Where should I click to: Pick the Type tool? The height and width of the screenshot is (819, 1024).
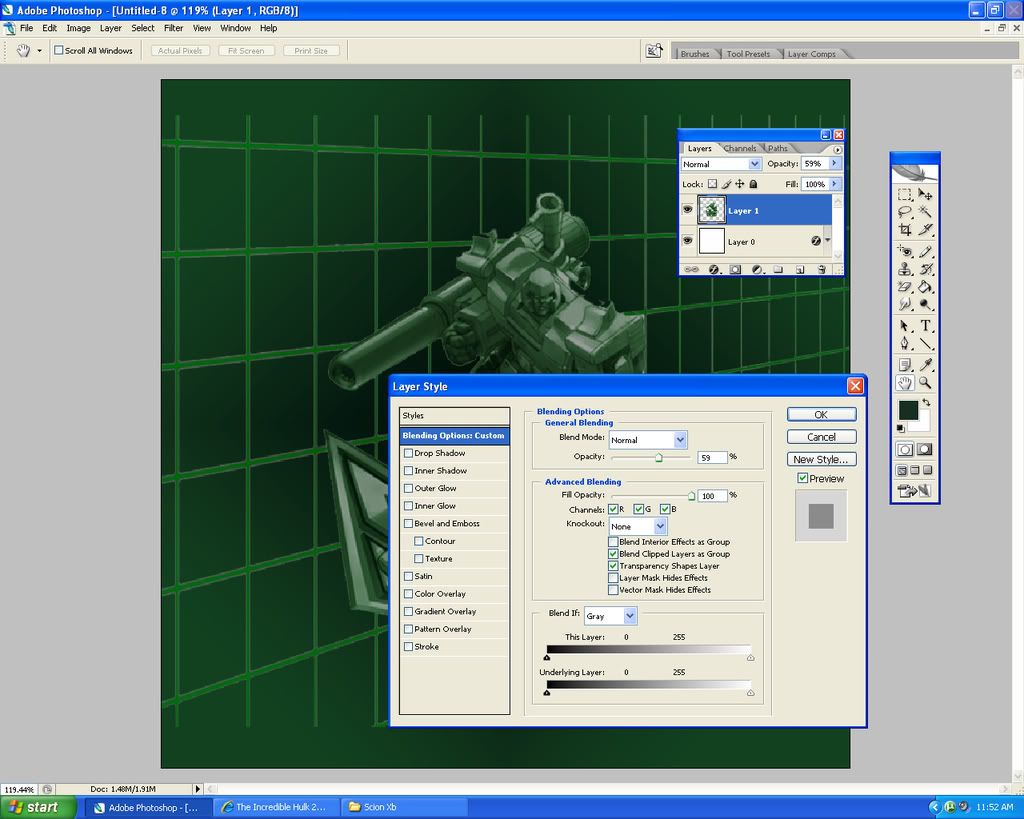[x=926, y=326]
